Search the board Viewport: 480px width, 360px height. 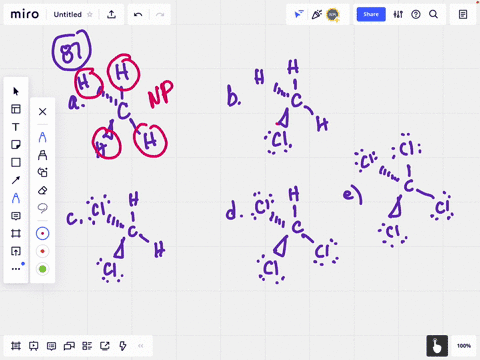click(433, 14)
